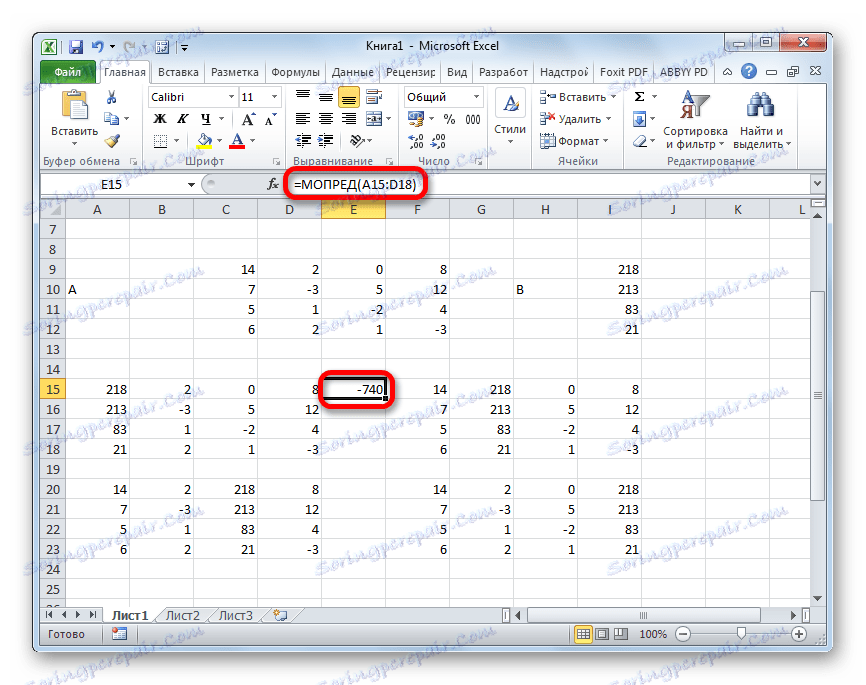Viewport: 866px width, 685px height.
Task: Select column E header
Action: point(353,209)
